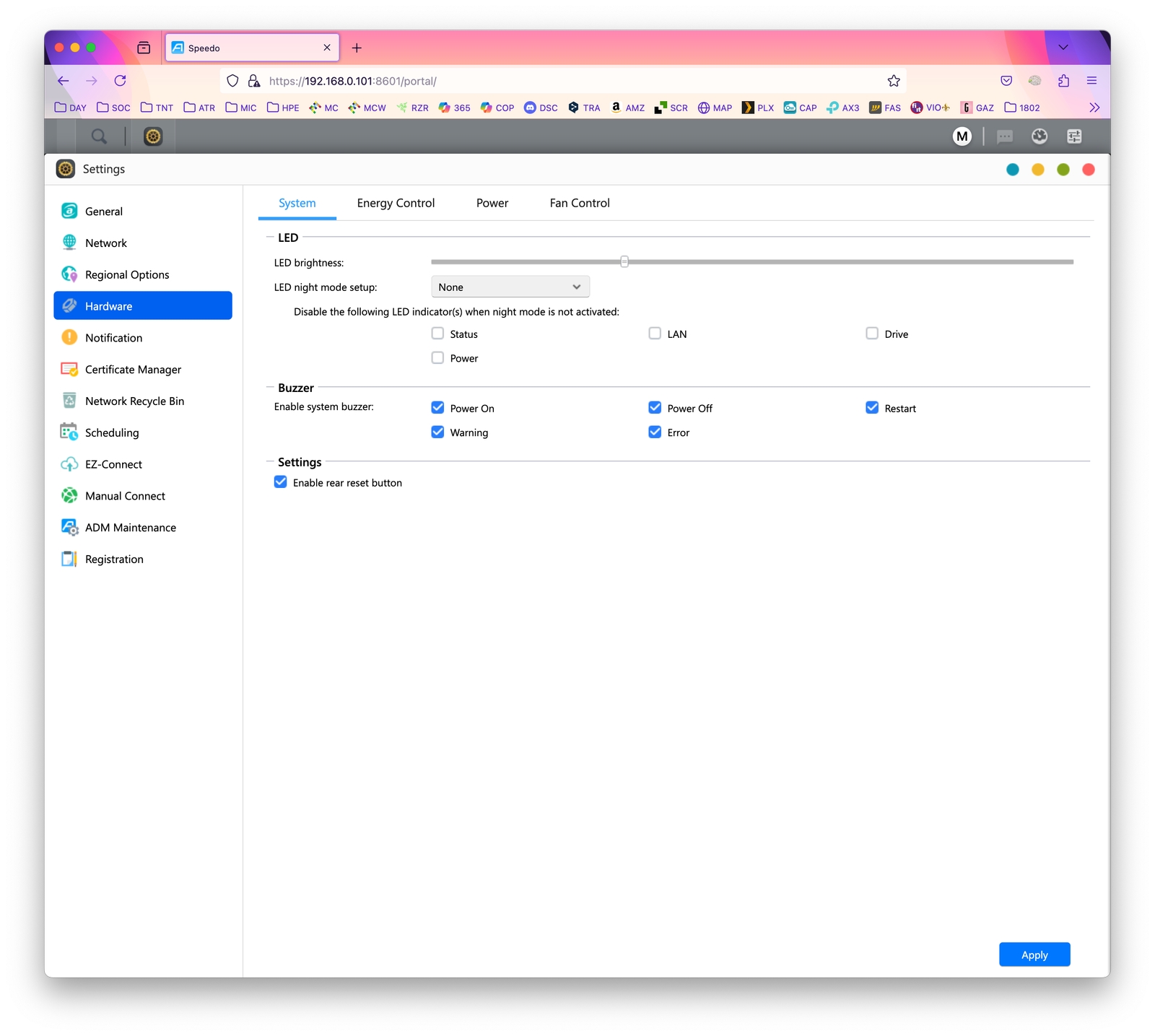Click the Regional Options icon
This screenshot has width=1155, height=1036.
pyautogui.click(x=69, y=274)
